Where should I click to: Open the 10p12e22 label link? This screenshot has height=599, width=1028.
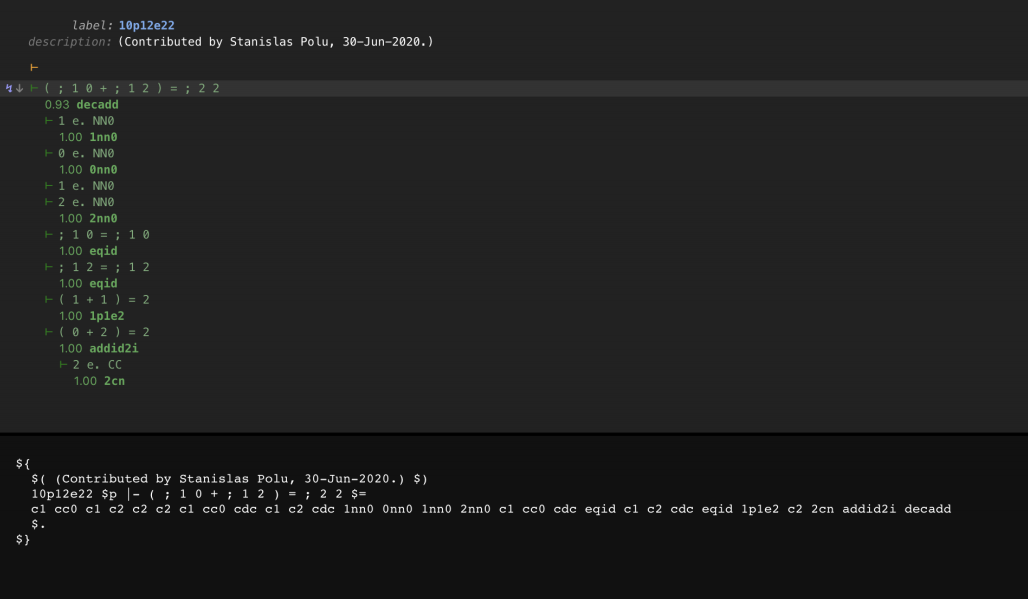coord(146,25)
